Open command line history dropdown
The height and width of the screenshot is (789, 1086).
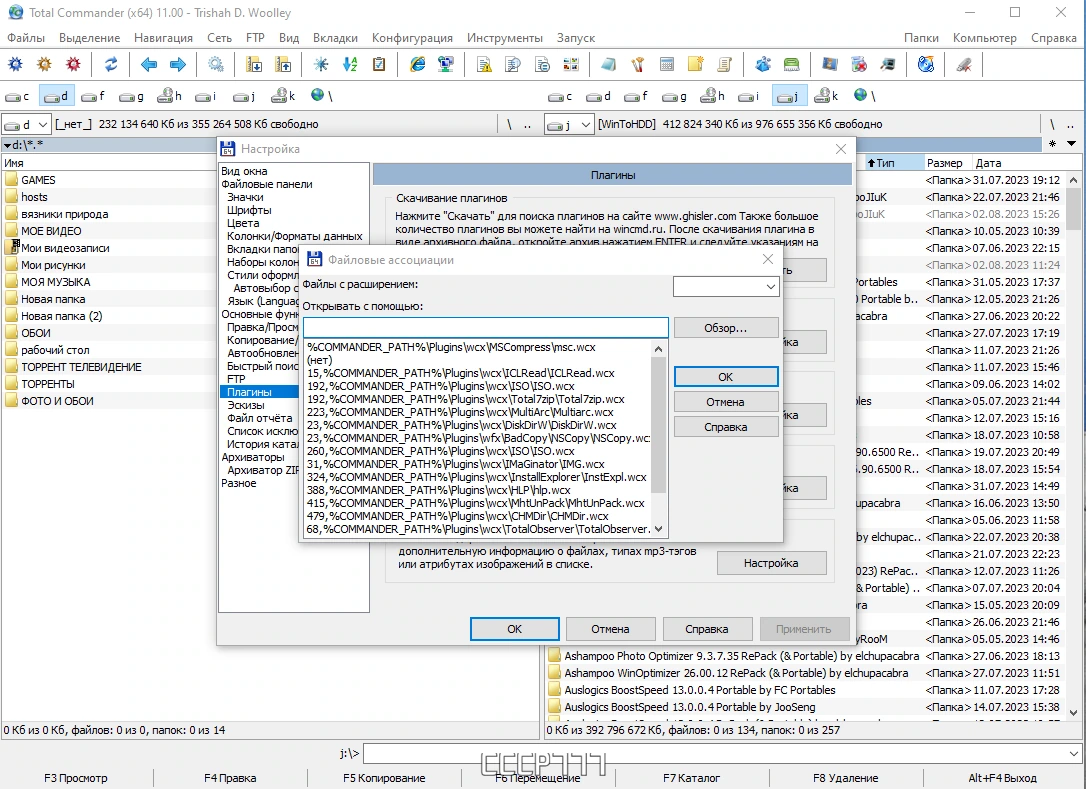1074,753
